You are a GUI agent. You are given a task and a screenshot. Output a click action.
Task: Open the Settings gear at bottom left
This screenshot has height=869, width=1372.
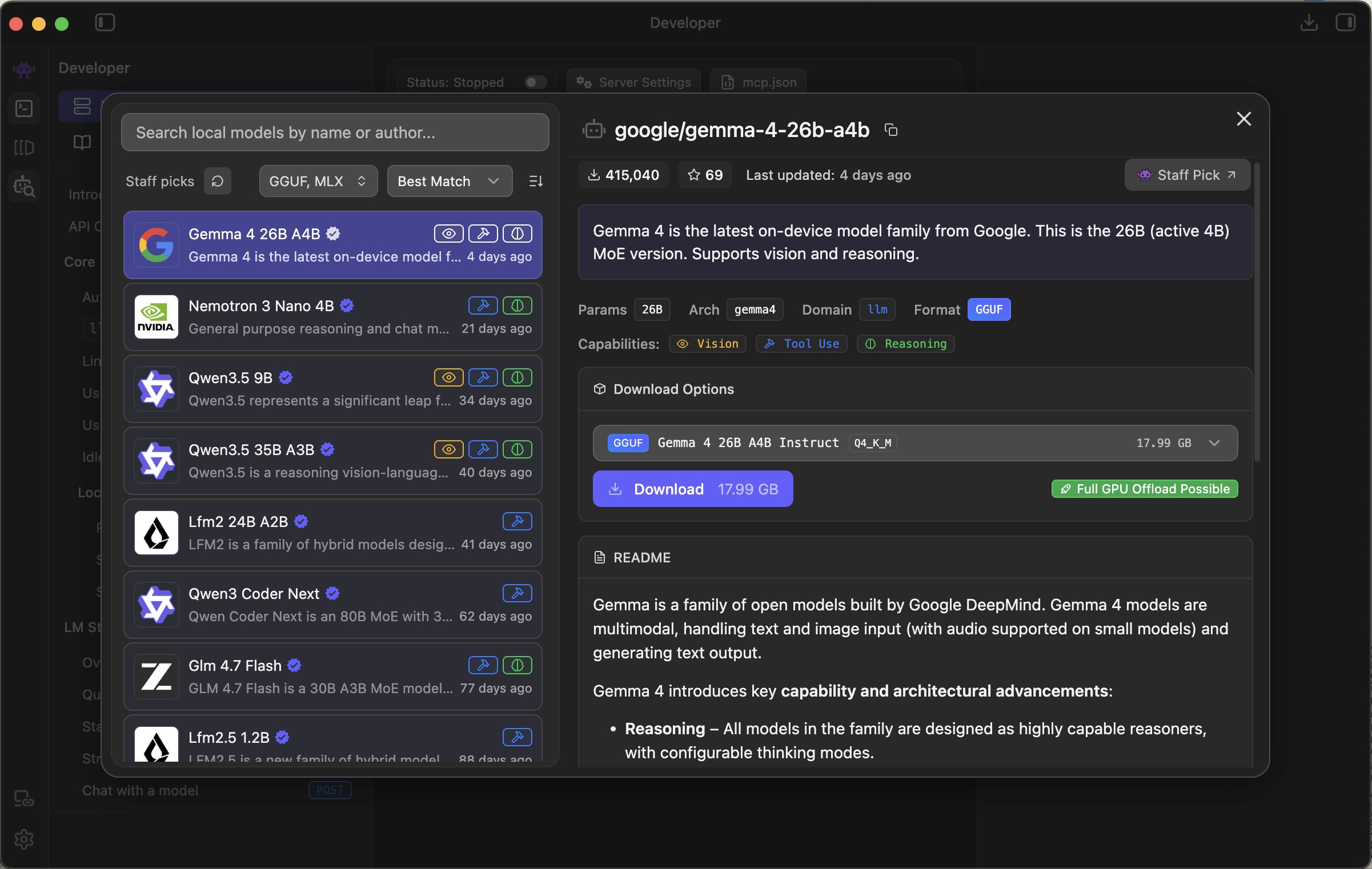(24, 839)
